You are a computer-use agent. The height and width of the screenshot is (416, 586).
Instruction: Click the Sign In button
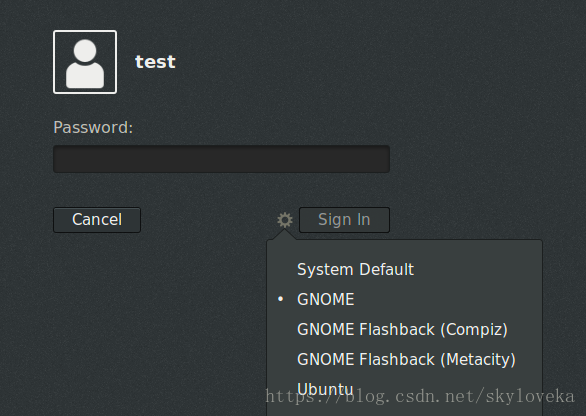344,220
